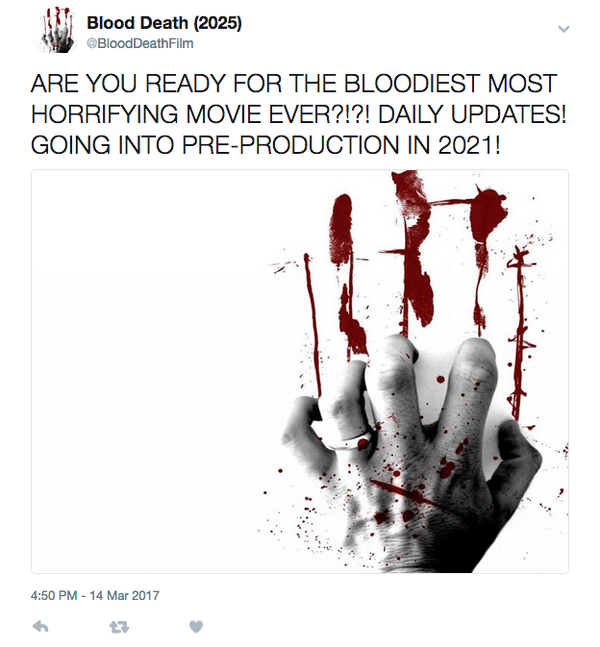Open the Blood Death profile avatar
The image size is (600, 647).
[x=55, y=31]
